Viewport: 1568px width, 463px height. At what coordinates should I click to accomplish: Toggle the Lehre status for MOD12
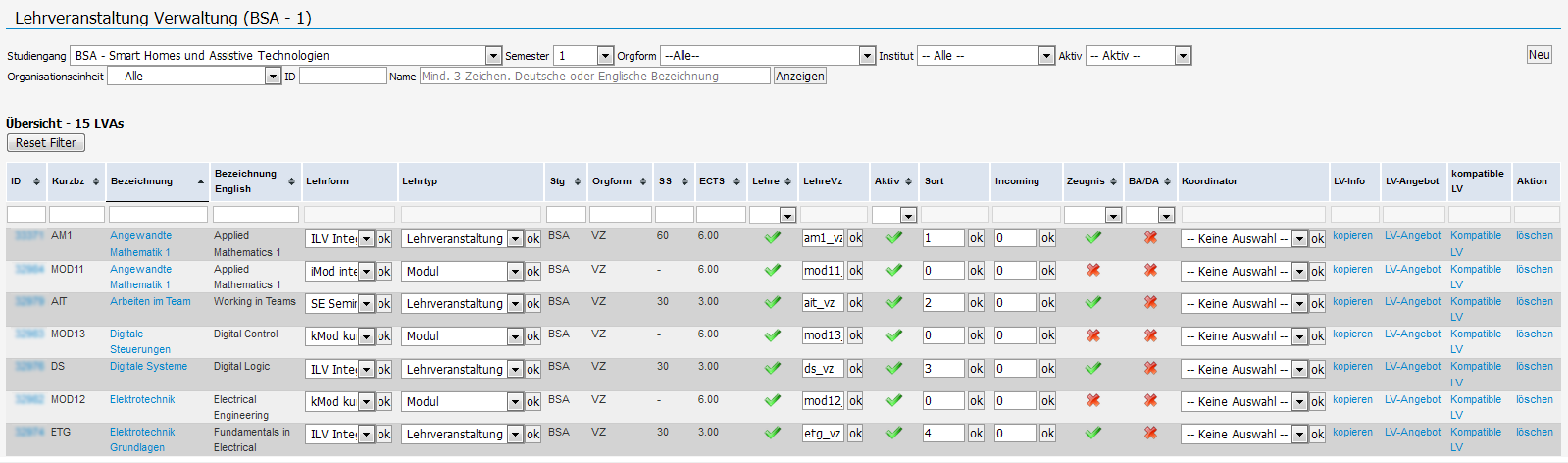point(773,400)
